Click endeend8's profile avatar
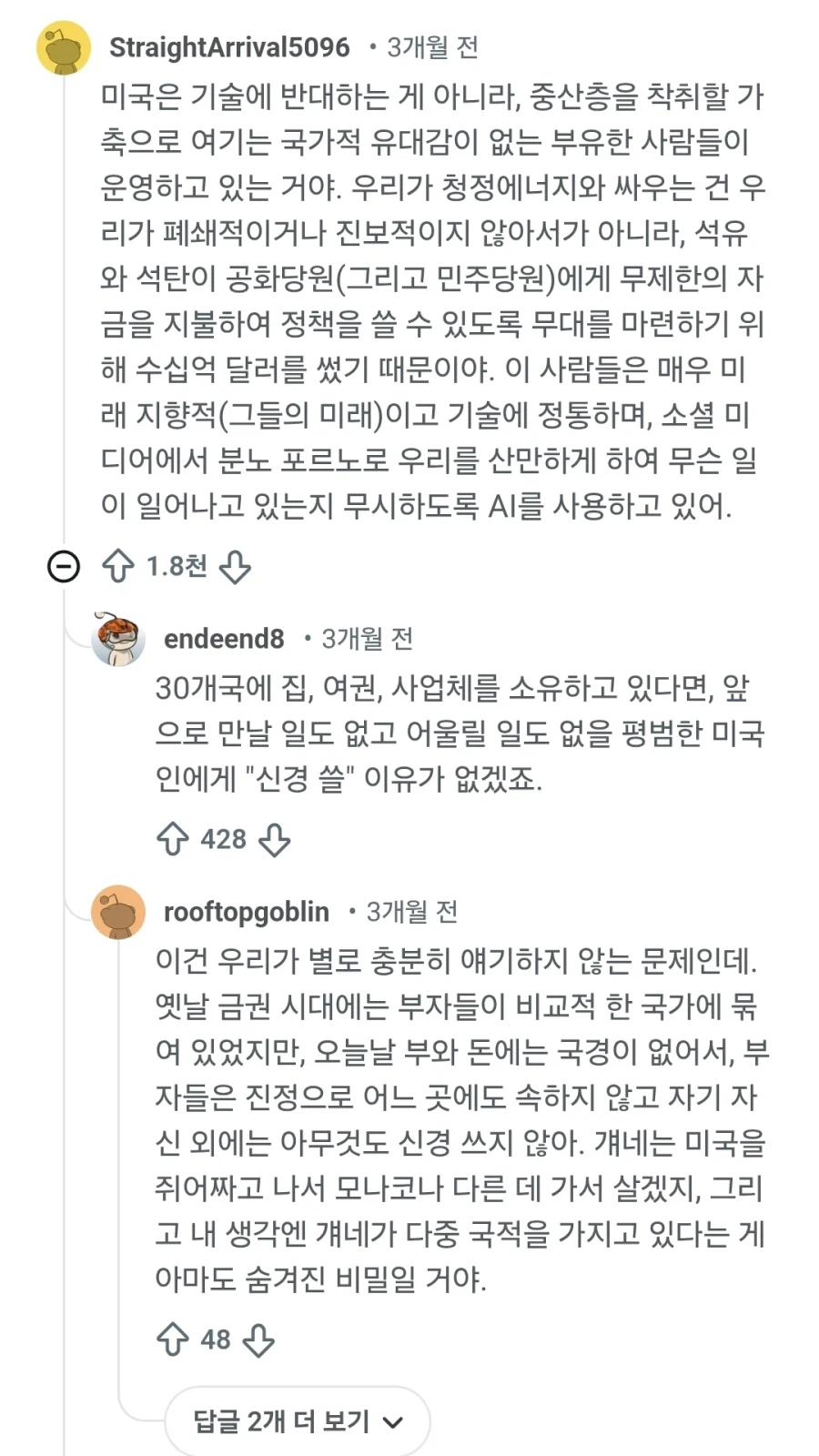This screenshot has height=1456, width=819. pos(114,640)
